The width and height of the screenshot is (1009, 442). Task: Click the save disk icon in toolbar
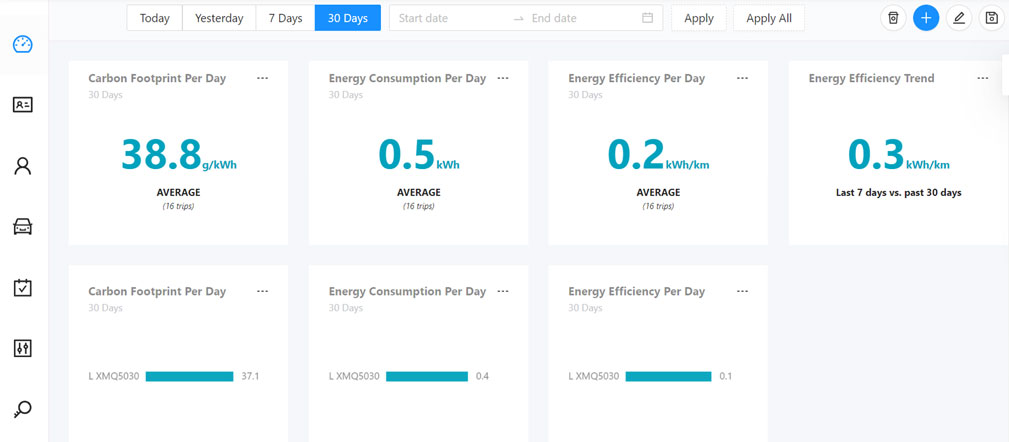(991, 18)
